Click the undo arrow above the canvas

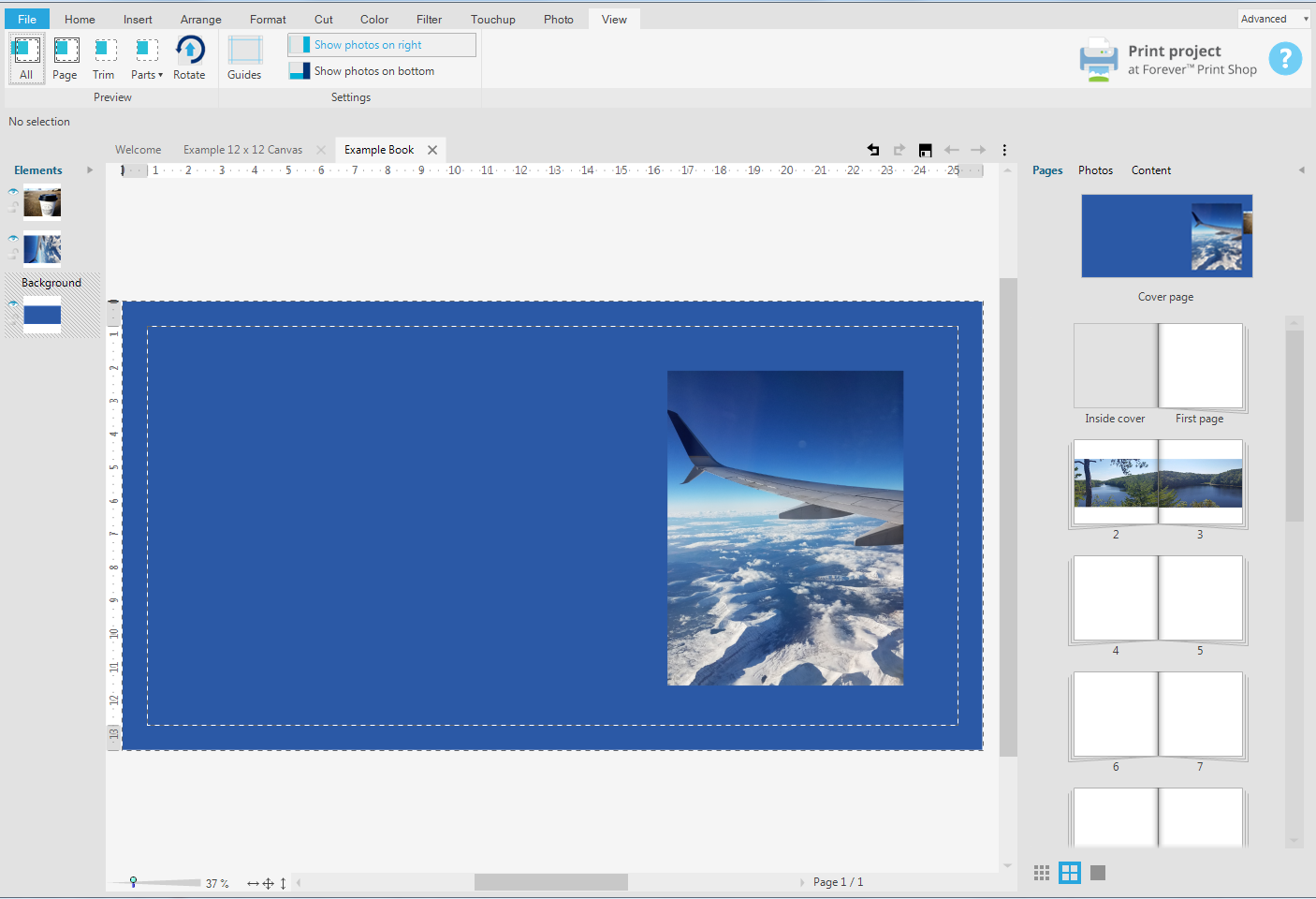click(873, 150)
